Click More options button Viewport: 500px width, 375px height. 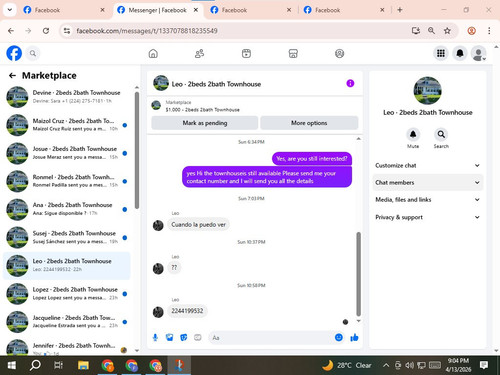(309, 123)
